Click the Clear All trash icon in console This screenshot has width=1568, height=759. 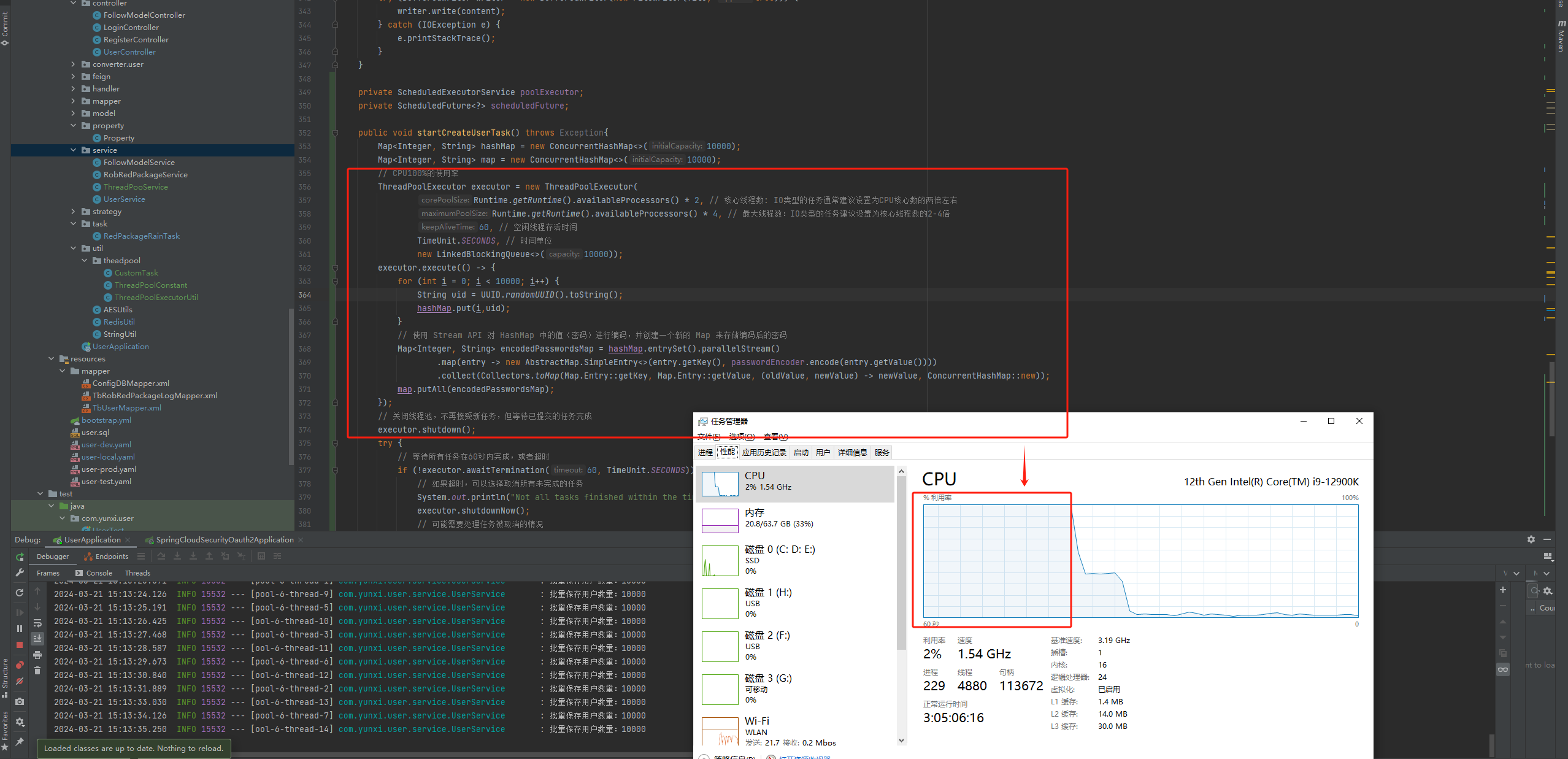point(37,671)
